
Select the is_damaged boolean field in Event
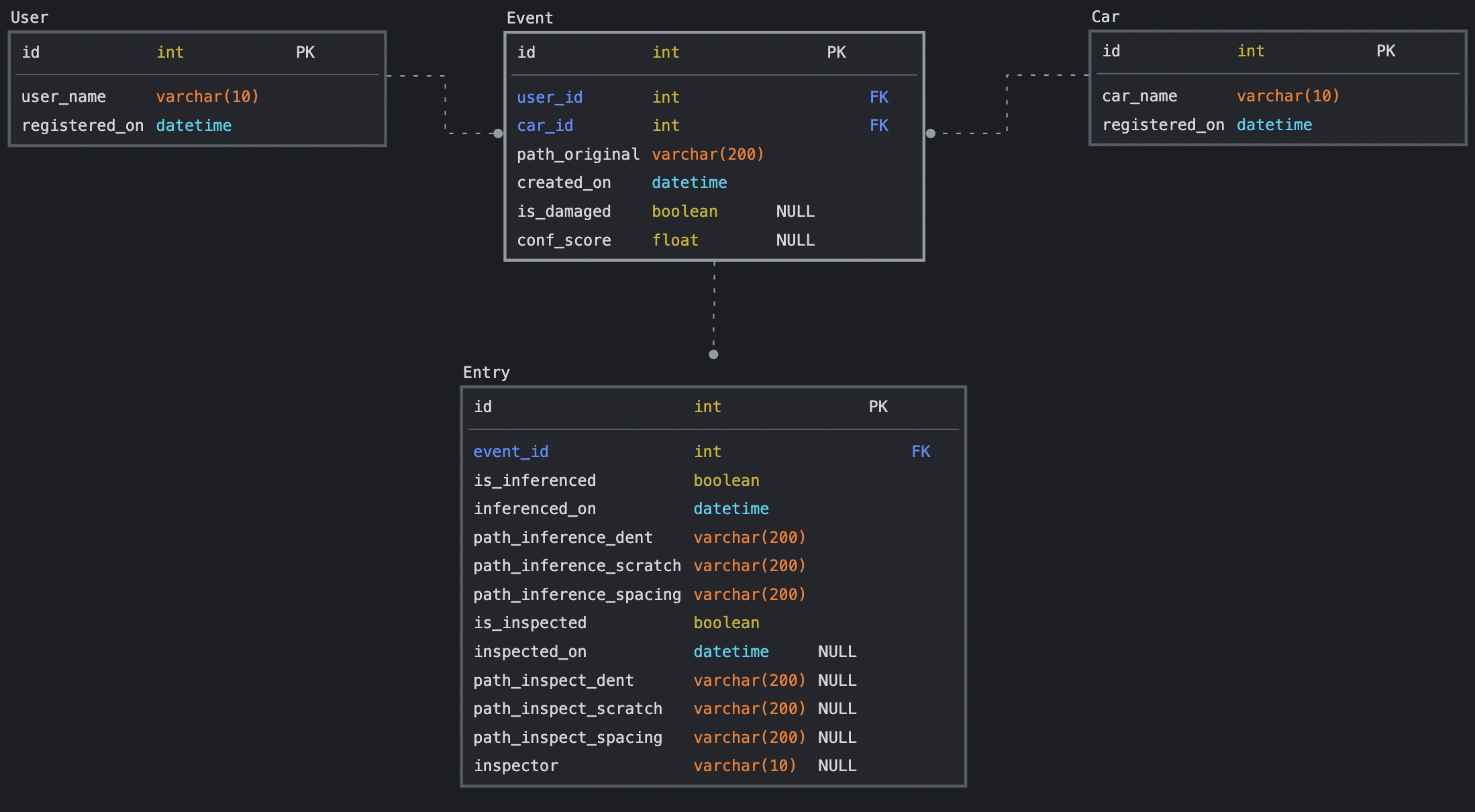[x=564, y=211]
